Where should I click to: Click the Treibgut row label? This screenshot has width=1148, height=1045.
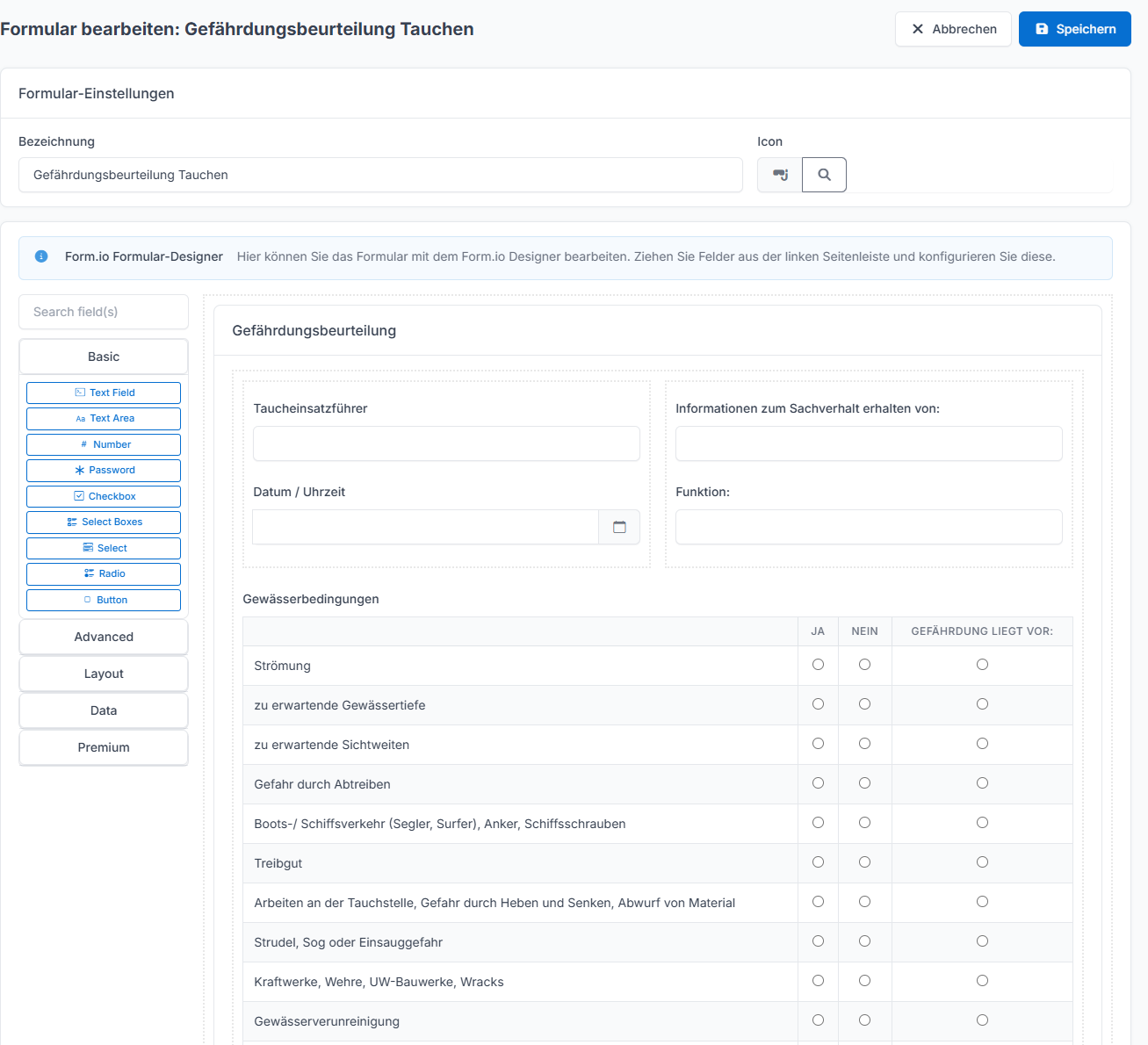pos(278,863)
